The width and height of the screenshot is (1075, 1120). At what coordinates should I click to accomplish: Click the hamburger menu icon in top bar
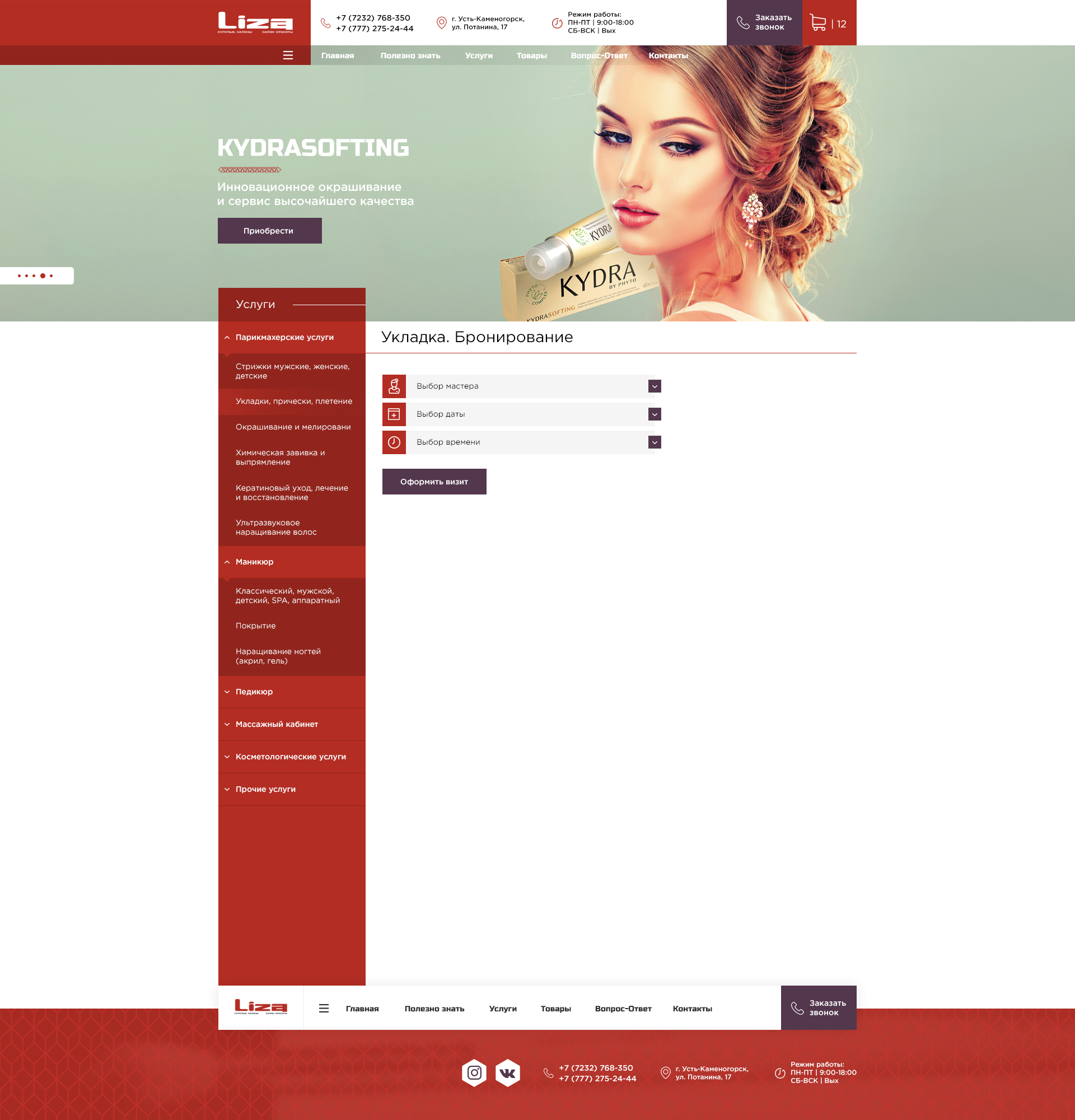(288, 55)
